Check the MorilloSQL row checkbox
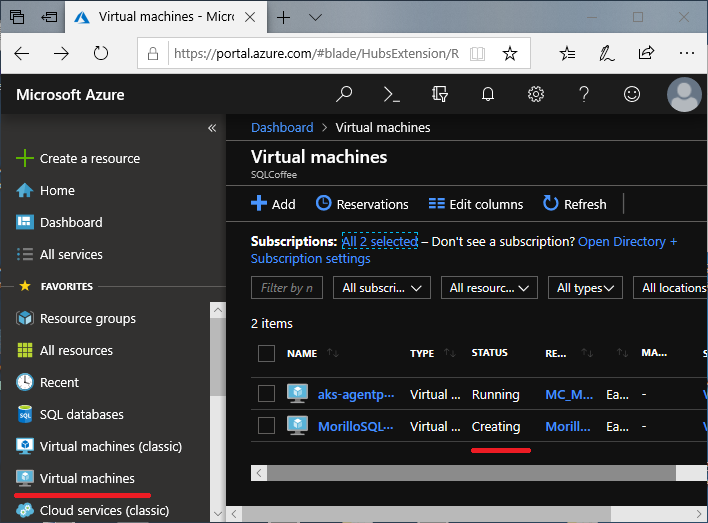708x523 pixels. [x=266, y=425]
